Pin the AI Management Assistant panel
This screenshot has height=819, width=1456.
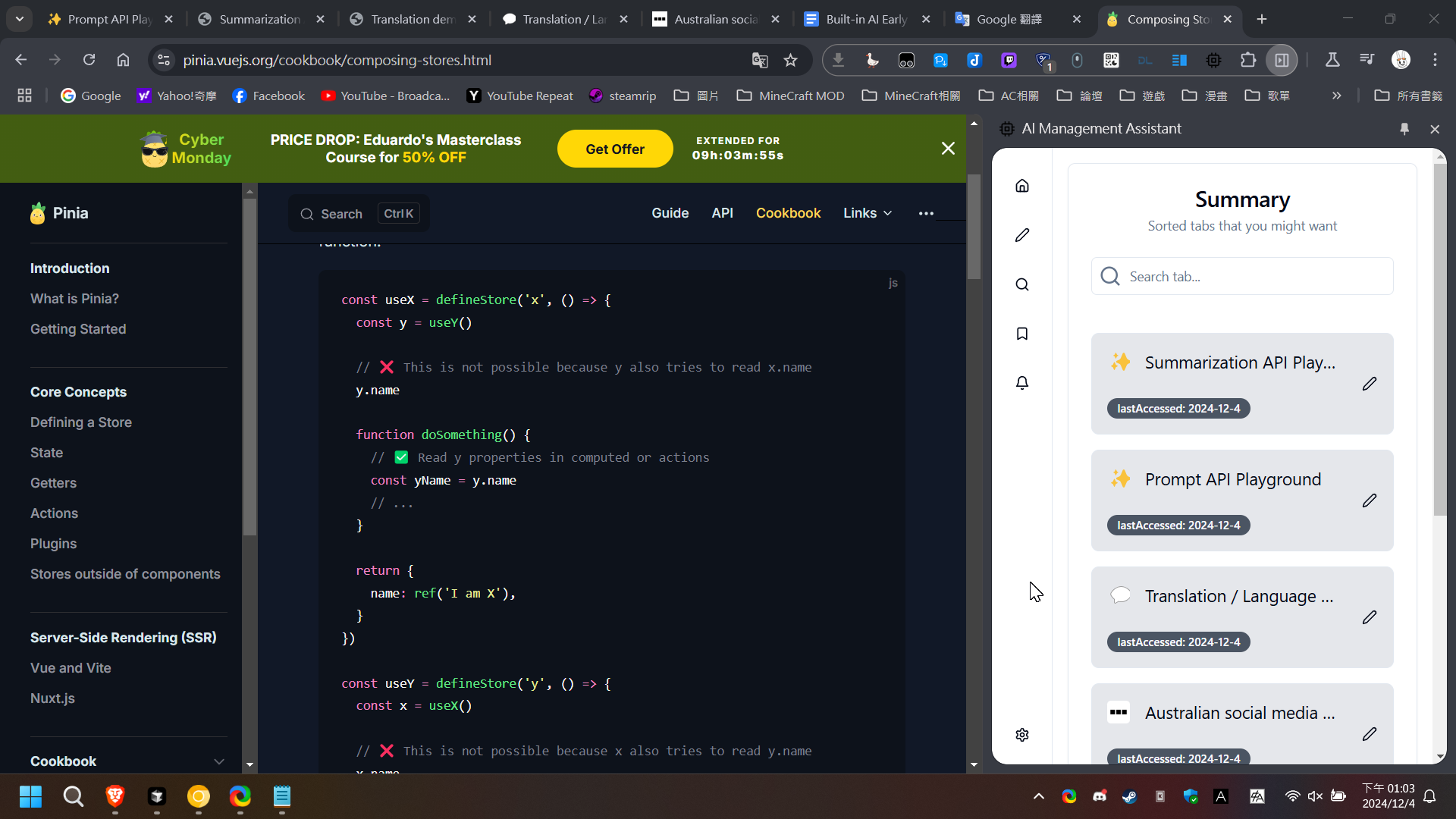tap(1404, 129)
